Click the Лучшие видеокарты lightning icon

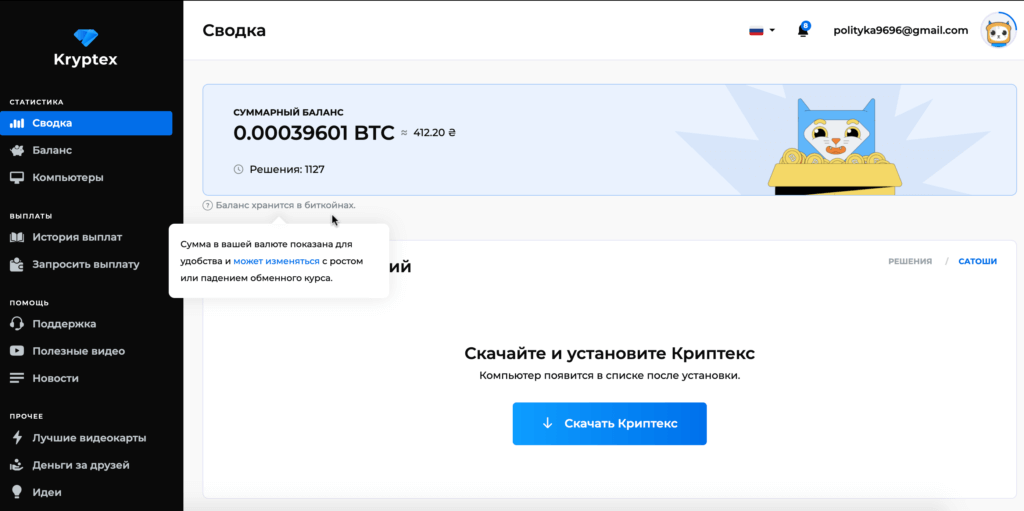pyautogui.click(x=16, y=438)
